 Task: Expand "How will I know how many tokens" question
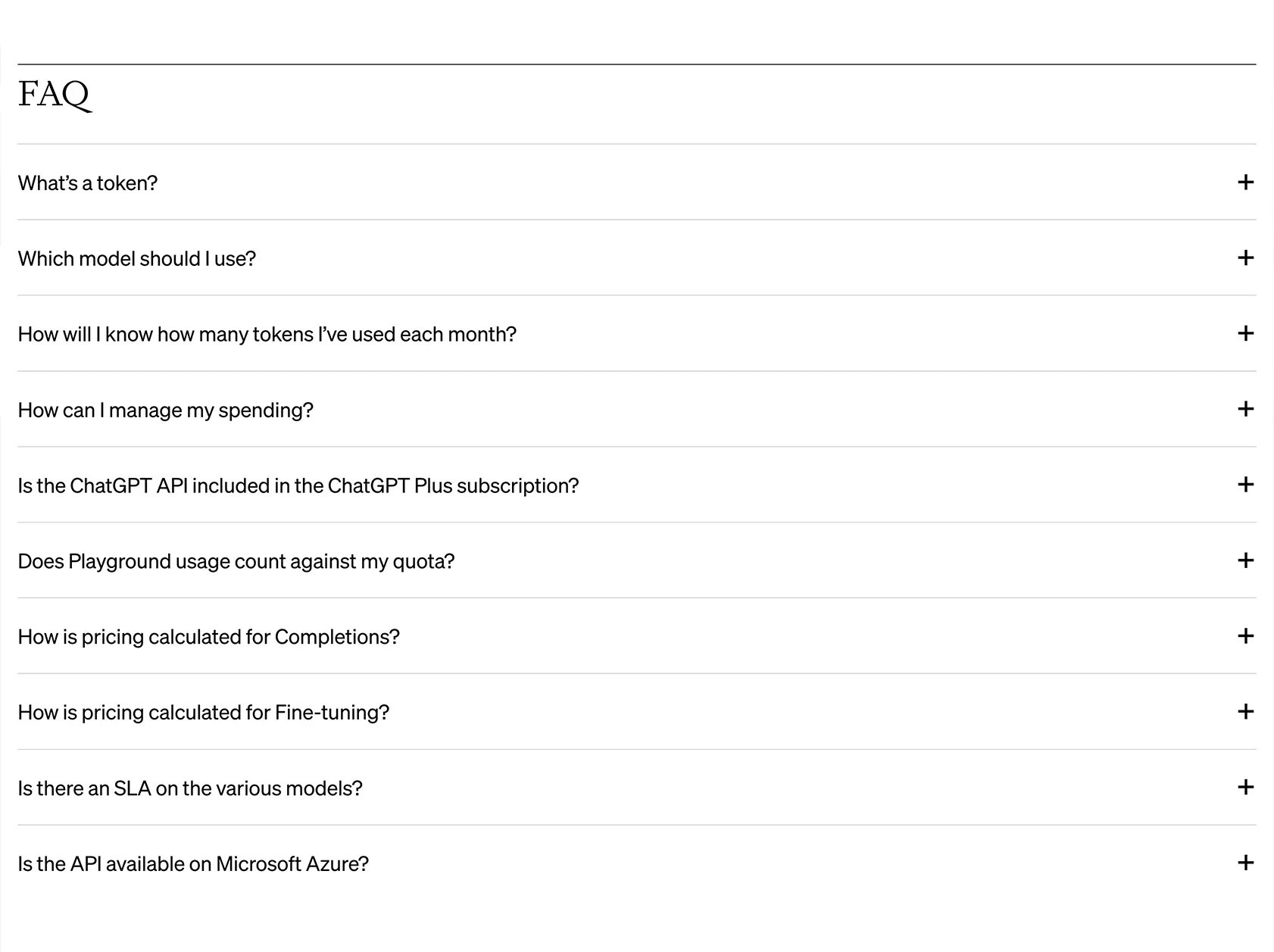267,335
